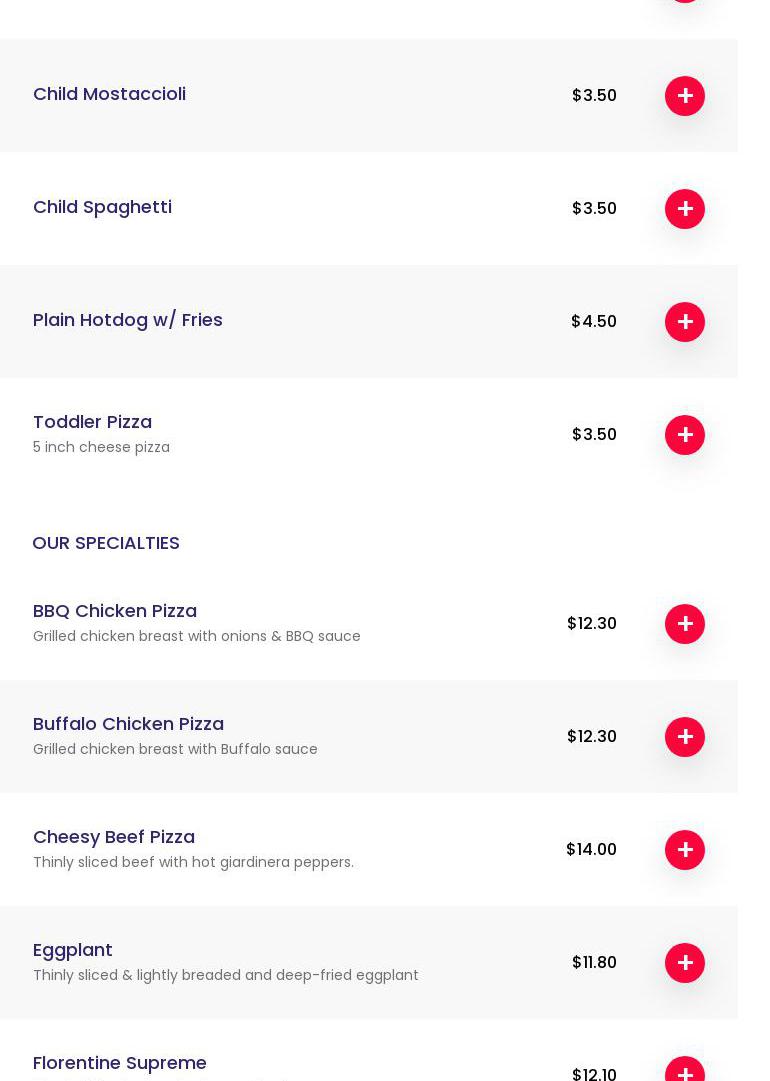Add Child Mostaccioli to the order
The width and height of the screenshot is (770, 1081).
coord(685,96)
